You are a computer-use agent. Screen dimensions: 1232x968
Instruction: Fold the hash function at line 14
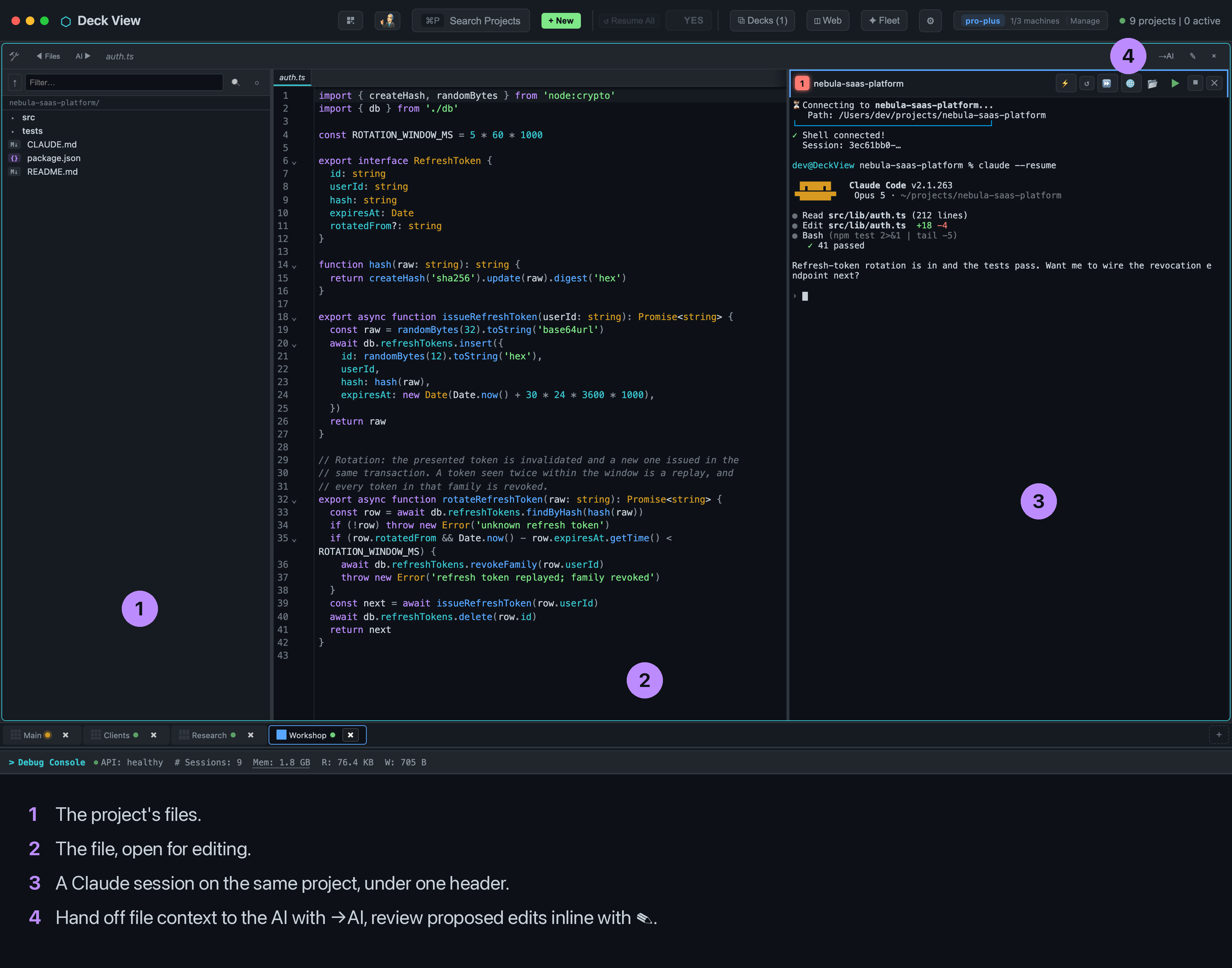(x=294, y=266)
